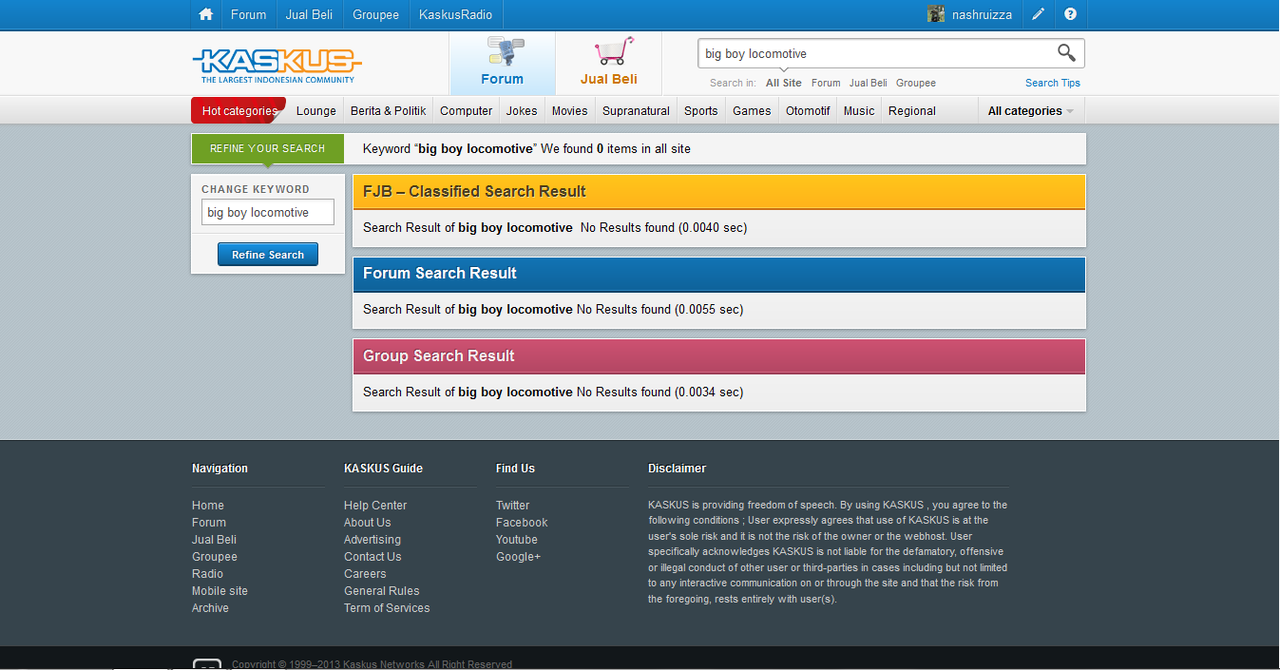Open the Movies category
1280x670 pixels.
570,111
